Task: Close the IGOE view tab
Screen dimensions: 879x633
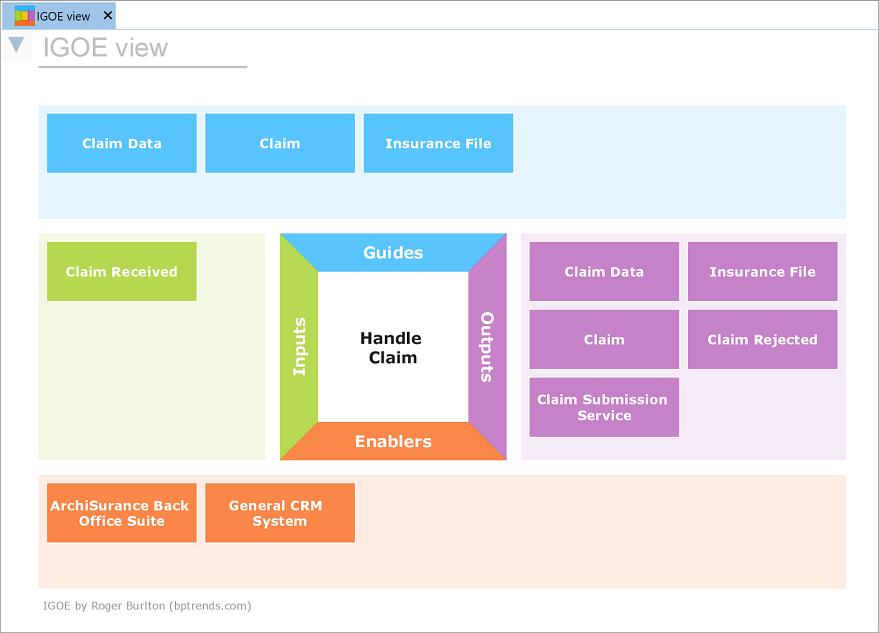Action: click(108, 15)
